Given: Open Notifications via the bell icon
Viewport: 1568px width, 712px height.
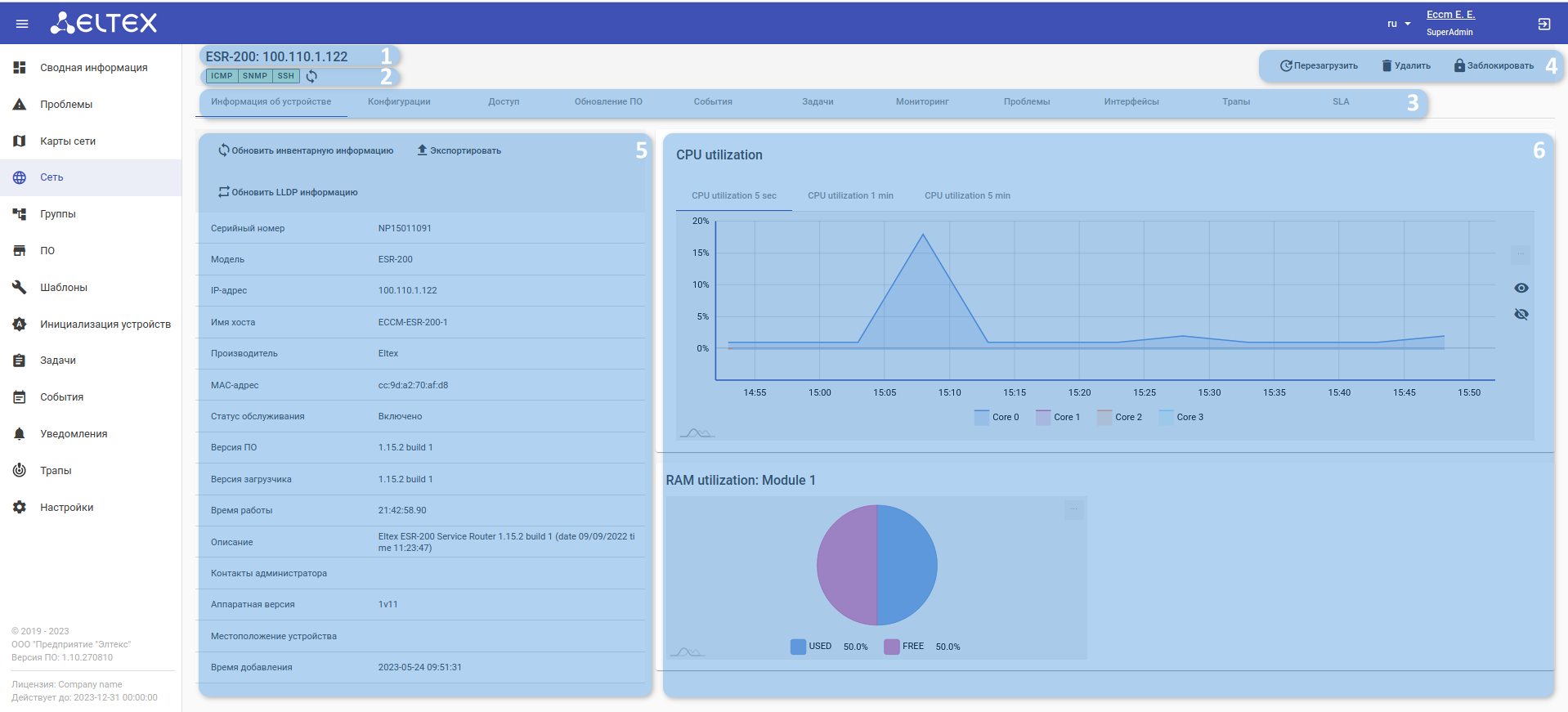Looking at the screenshot, I should point(20,434).
